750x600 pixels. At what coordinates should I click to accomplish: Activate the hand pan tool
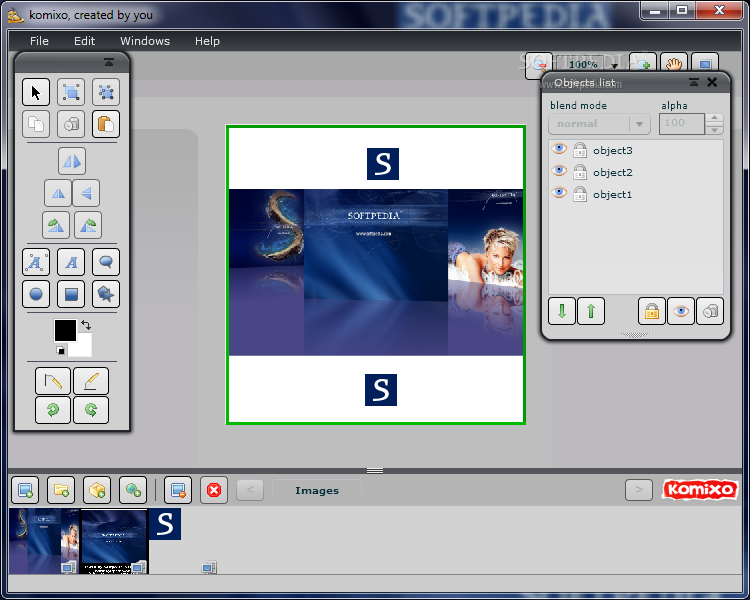674,64
